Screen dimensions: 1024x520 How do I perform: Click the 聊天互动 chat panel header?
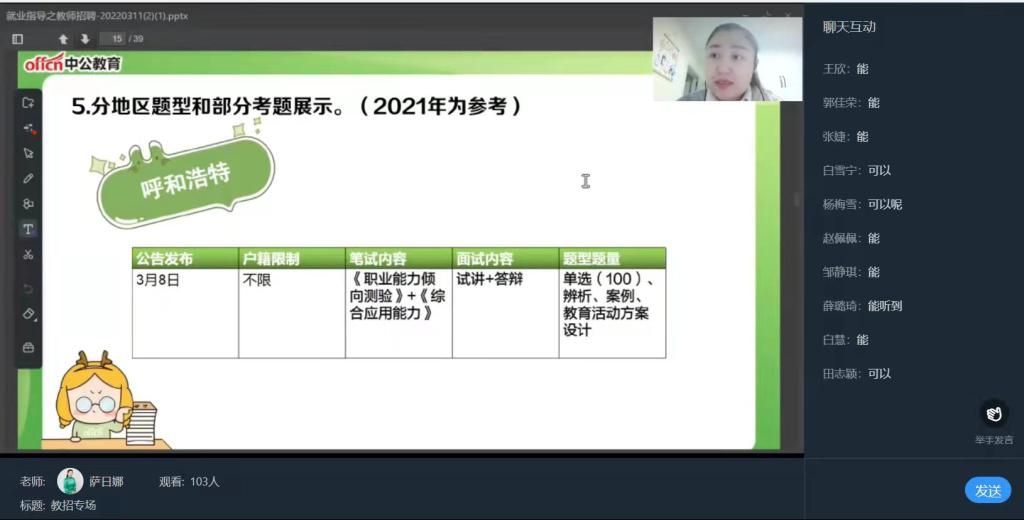849,27
